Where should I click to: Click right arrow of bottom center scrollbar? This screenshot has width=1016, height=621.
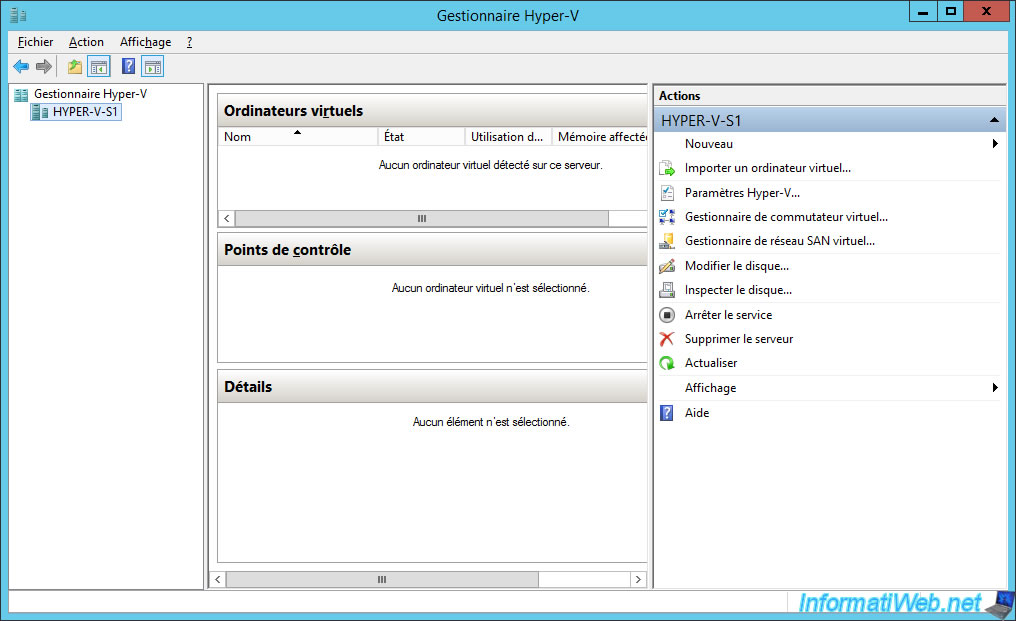638,580
